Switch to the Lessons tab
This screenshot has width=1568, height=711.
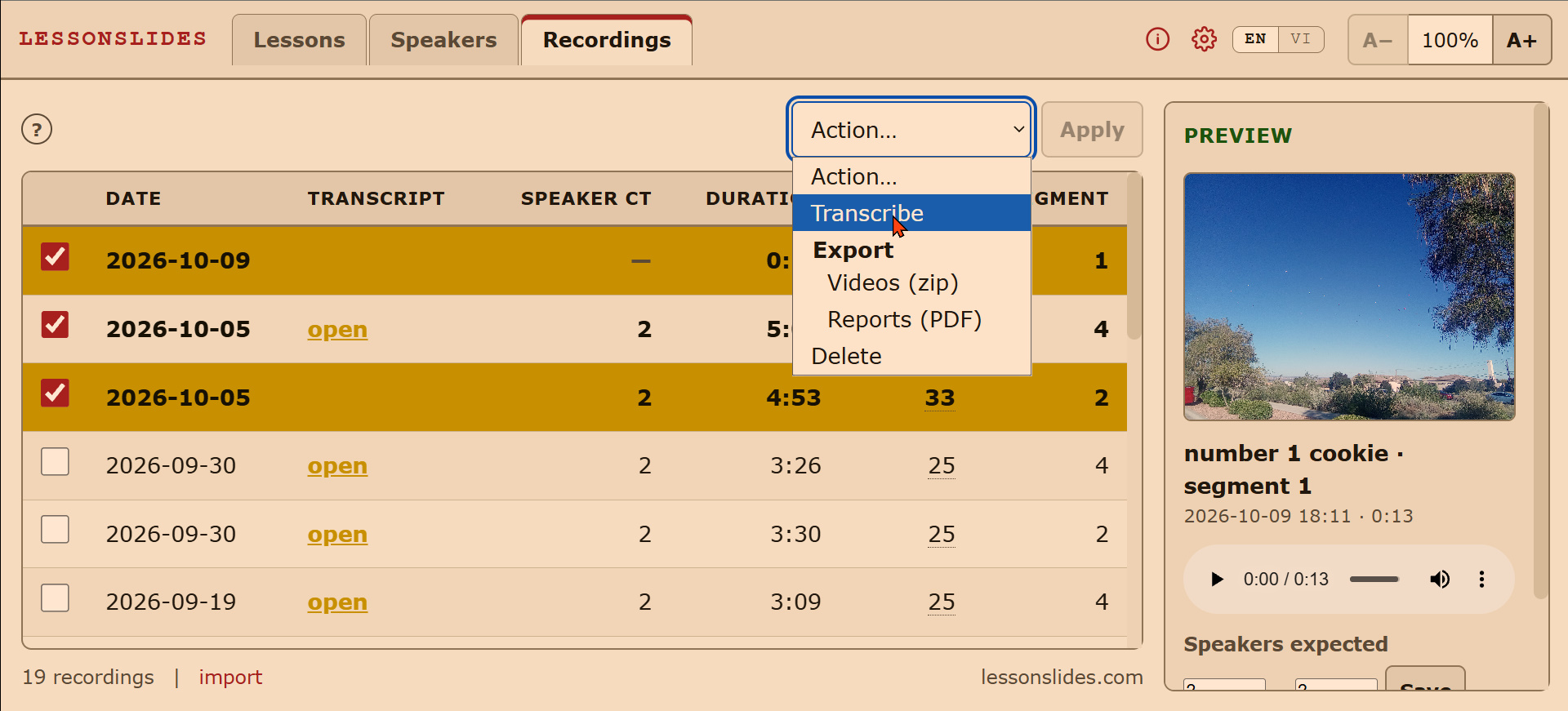click(299, 40)
